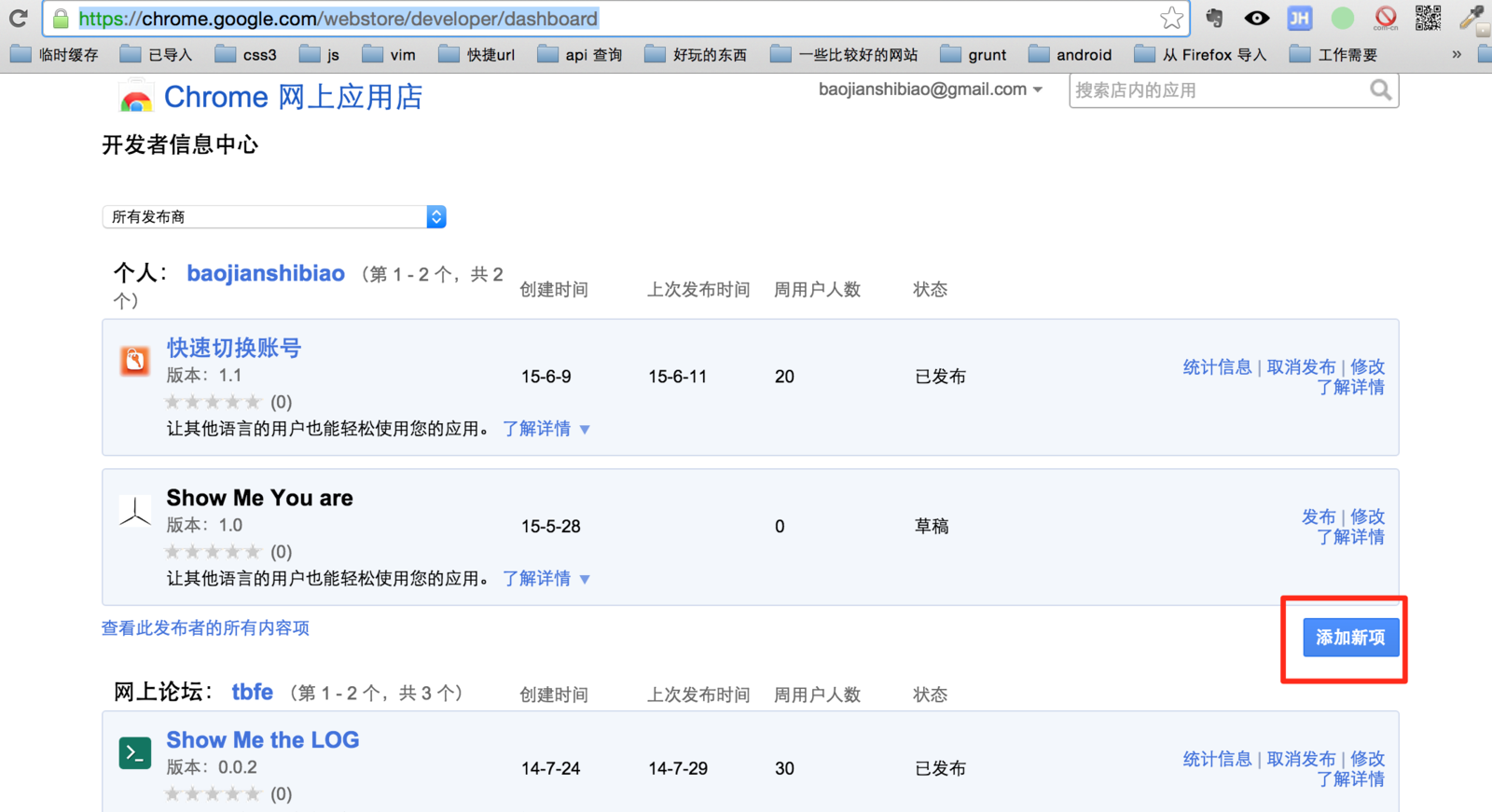The width and height of the screenshot is (1492, 812).
Task: Click the Show Me You are app icon
Action: coord(135,511)
